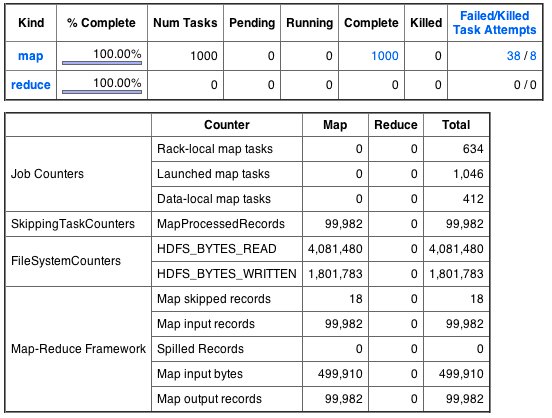Open the 38 failed task attempts link
Viewport: 552px width, 418px height.
tap(513, 56)
